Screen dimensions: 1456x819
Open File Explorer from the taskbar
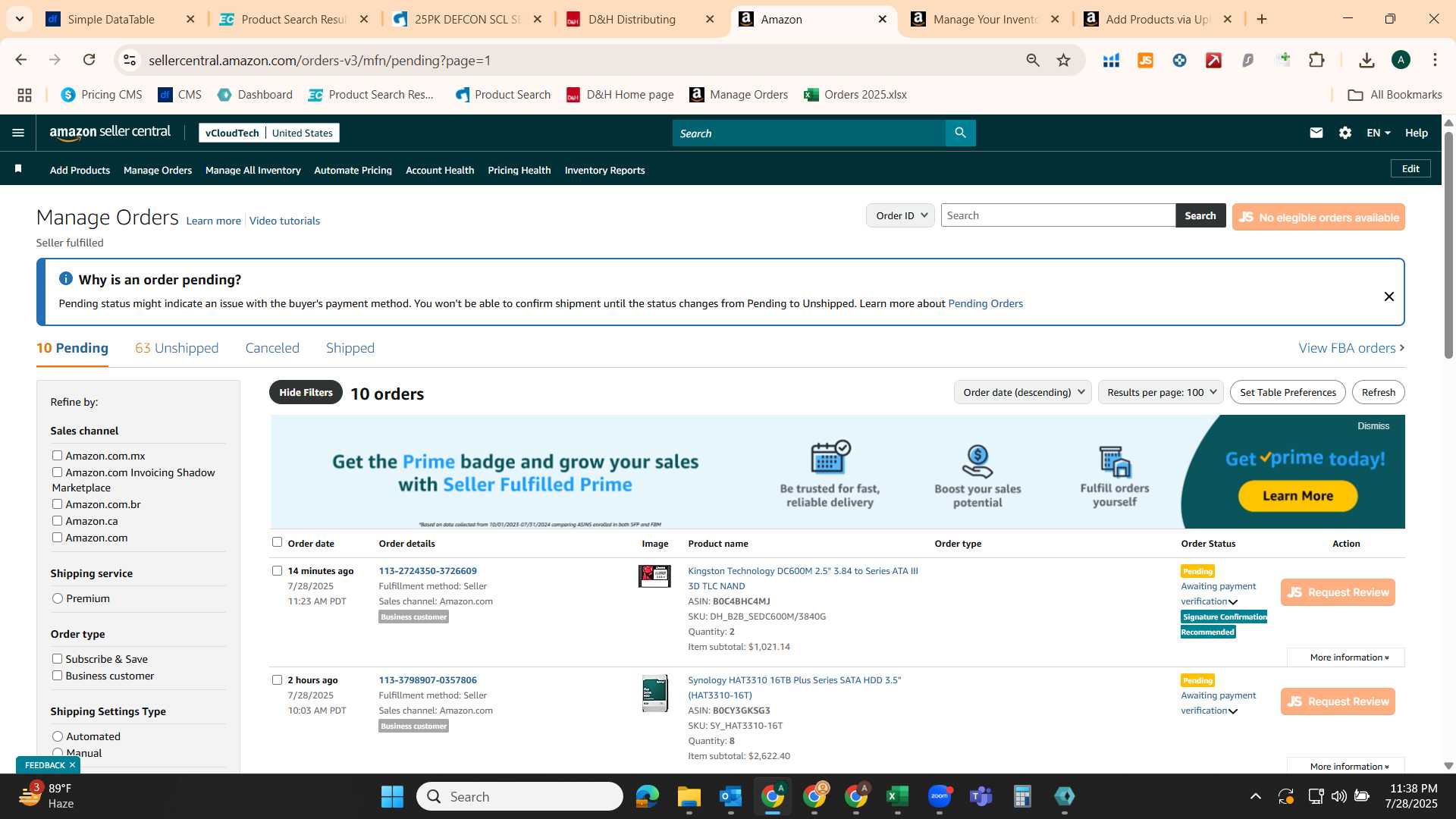689,796
